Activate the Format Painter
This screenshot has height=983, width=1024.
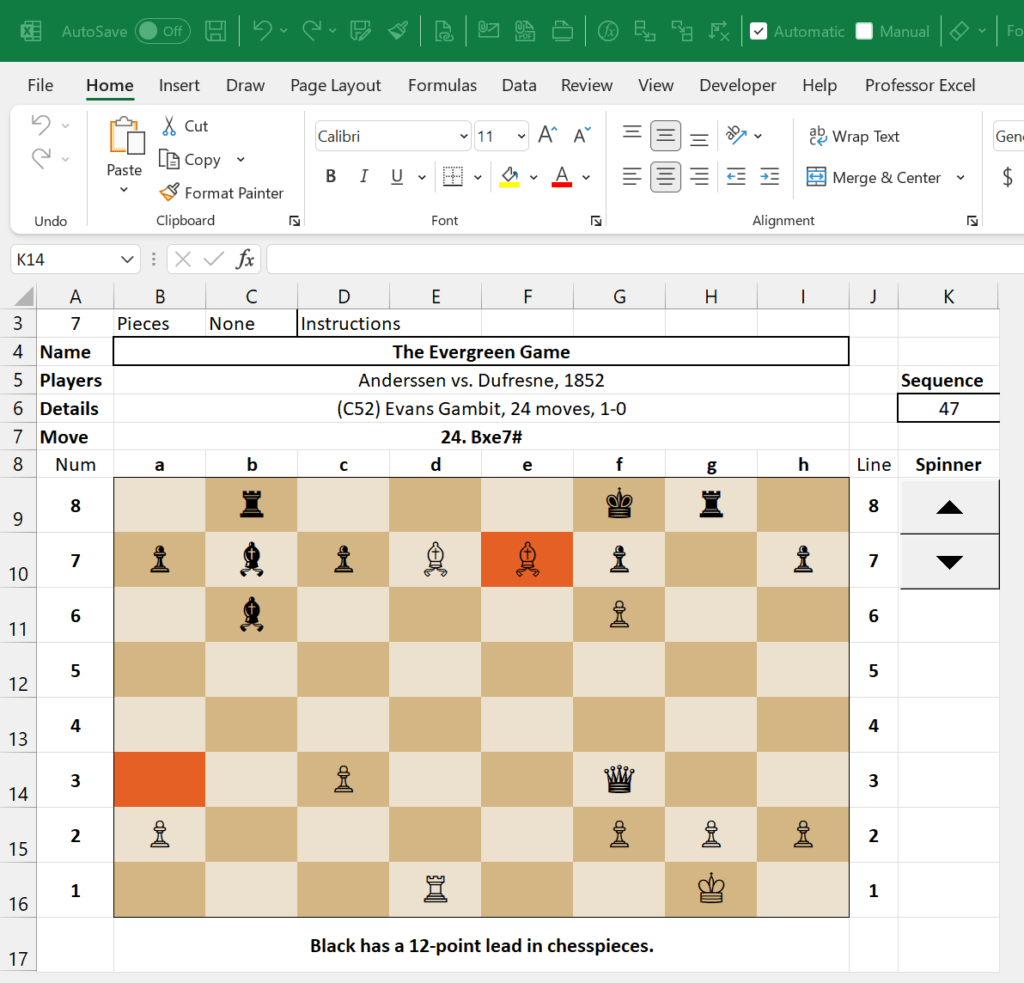(x=222, y=192)
